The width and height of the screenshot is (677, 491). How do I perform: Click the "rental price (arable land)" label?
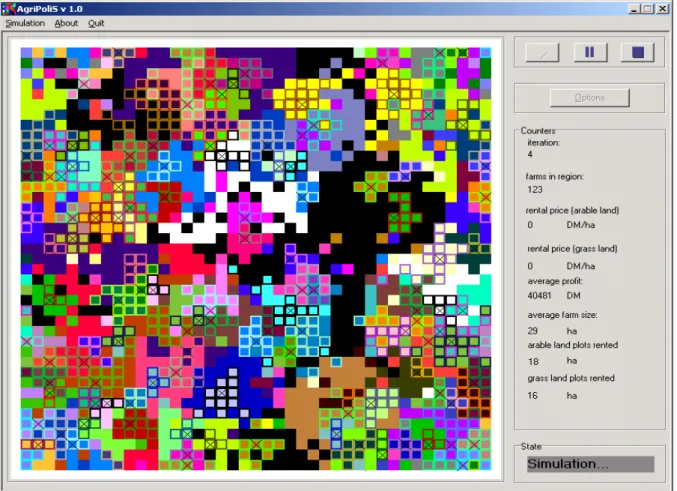pos(573,211)
